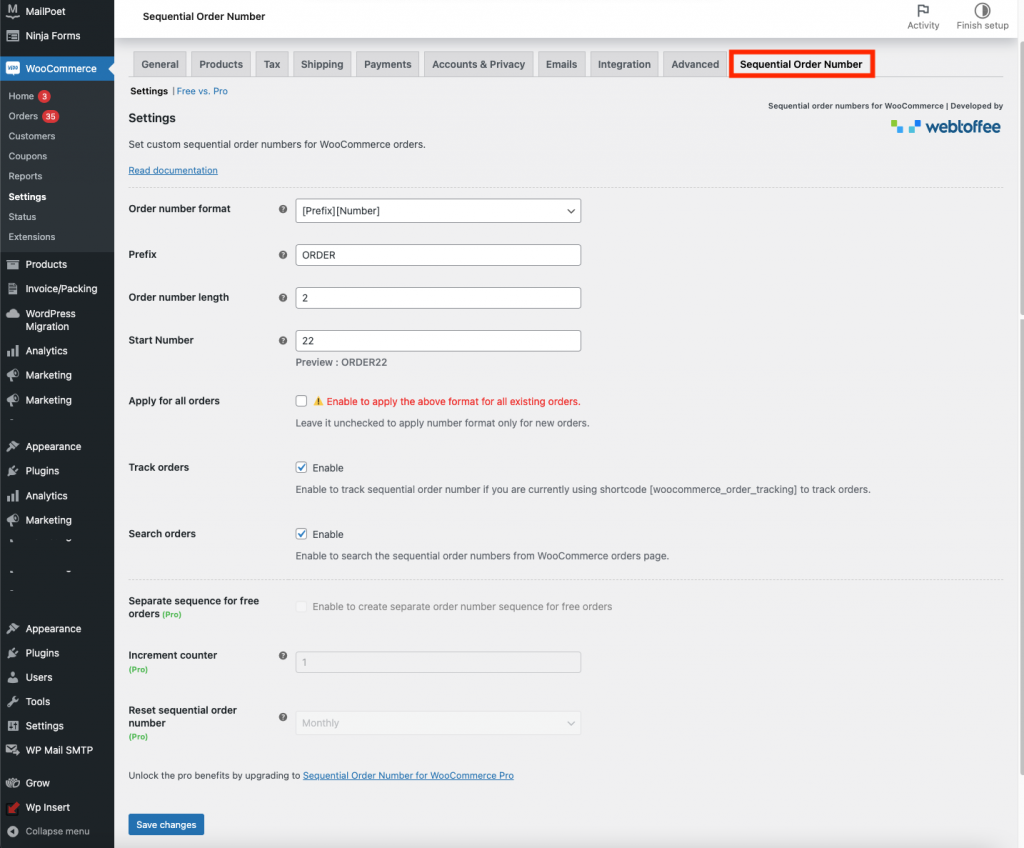This screenshot has height=848, width=1024.
Task: Click the WordPress Migration cloud icon
Action: point(12,314)
